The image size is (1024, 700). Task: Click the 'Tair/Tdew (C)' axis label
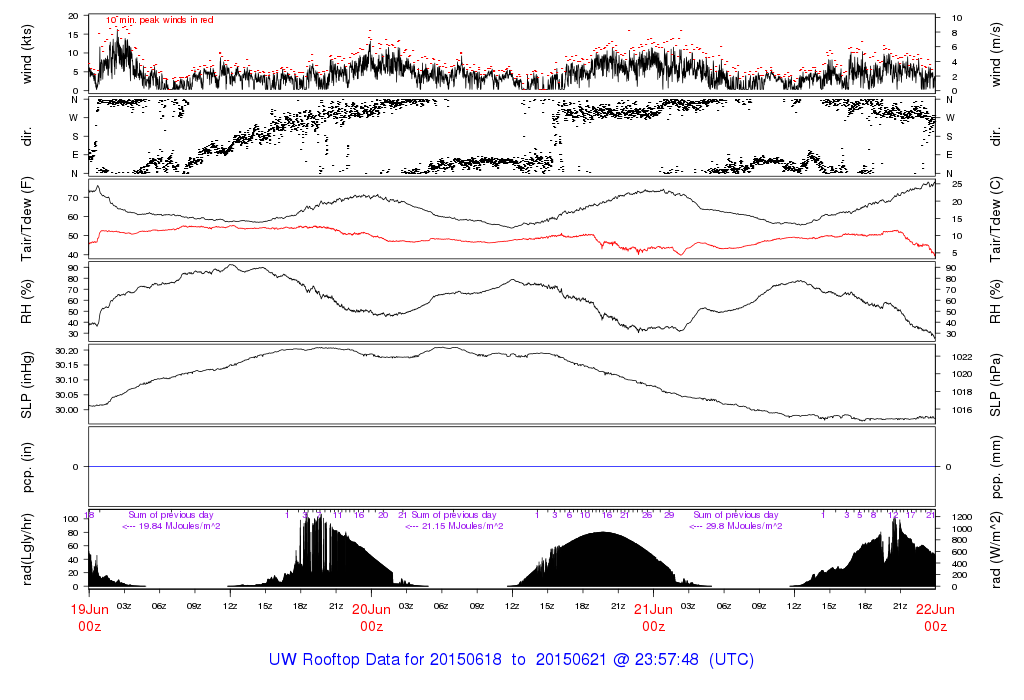coord(998,218)
